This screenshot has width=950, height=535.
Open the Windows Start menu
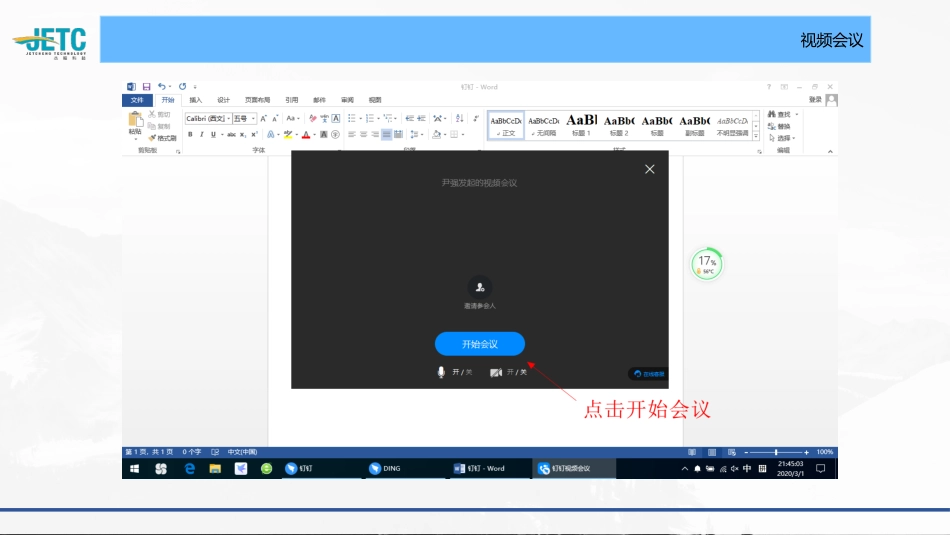(134, 468)
